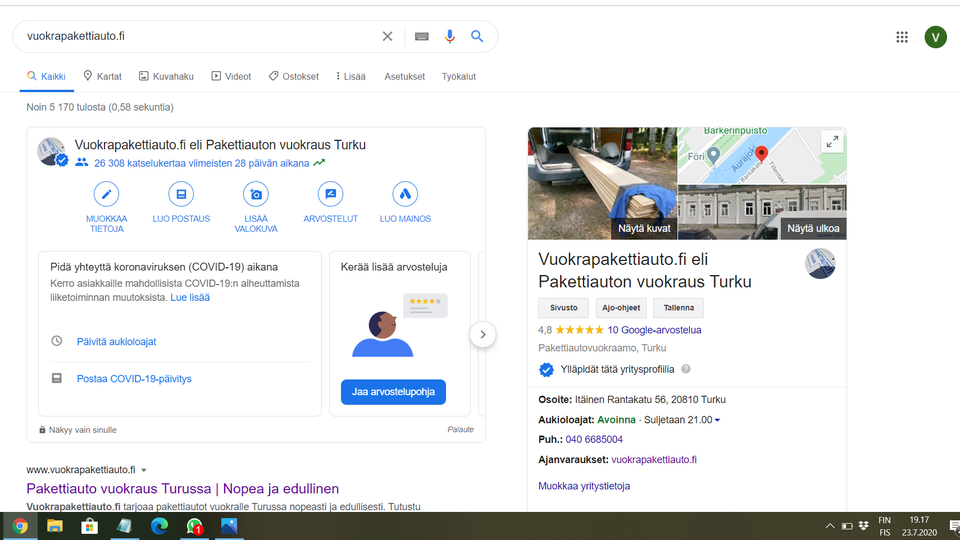
Task: Open Pakettiauto vuokraus Turussa result title
Action: click(182, 489)
